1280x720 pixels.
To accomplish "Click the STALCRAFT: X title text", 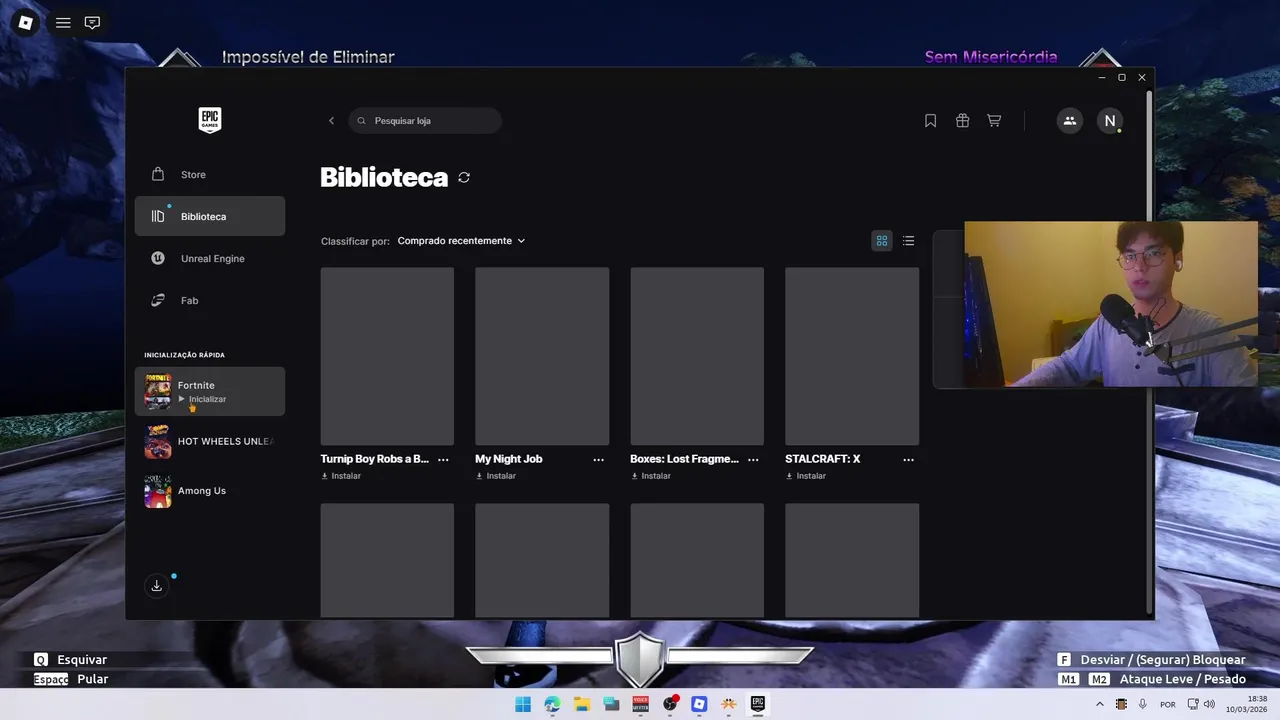I will [823, 459].
